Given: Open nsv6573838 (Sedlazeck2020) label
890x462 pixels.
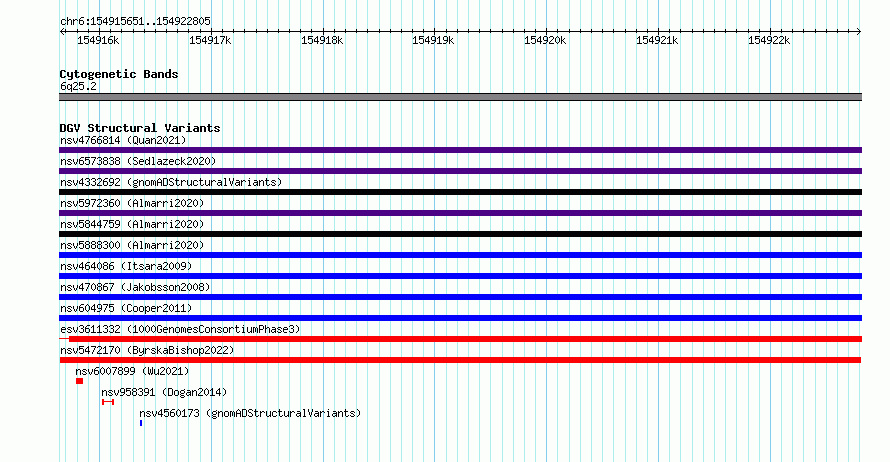Looking at the screenshot, I should [x=138, y=161].
